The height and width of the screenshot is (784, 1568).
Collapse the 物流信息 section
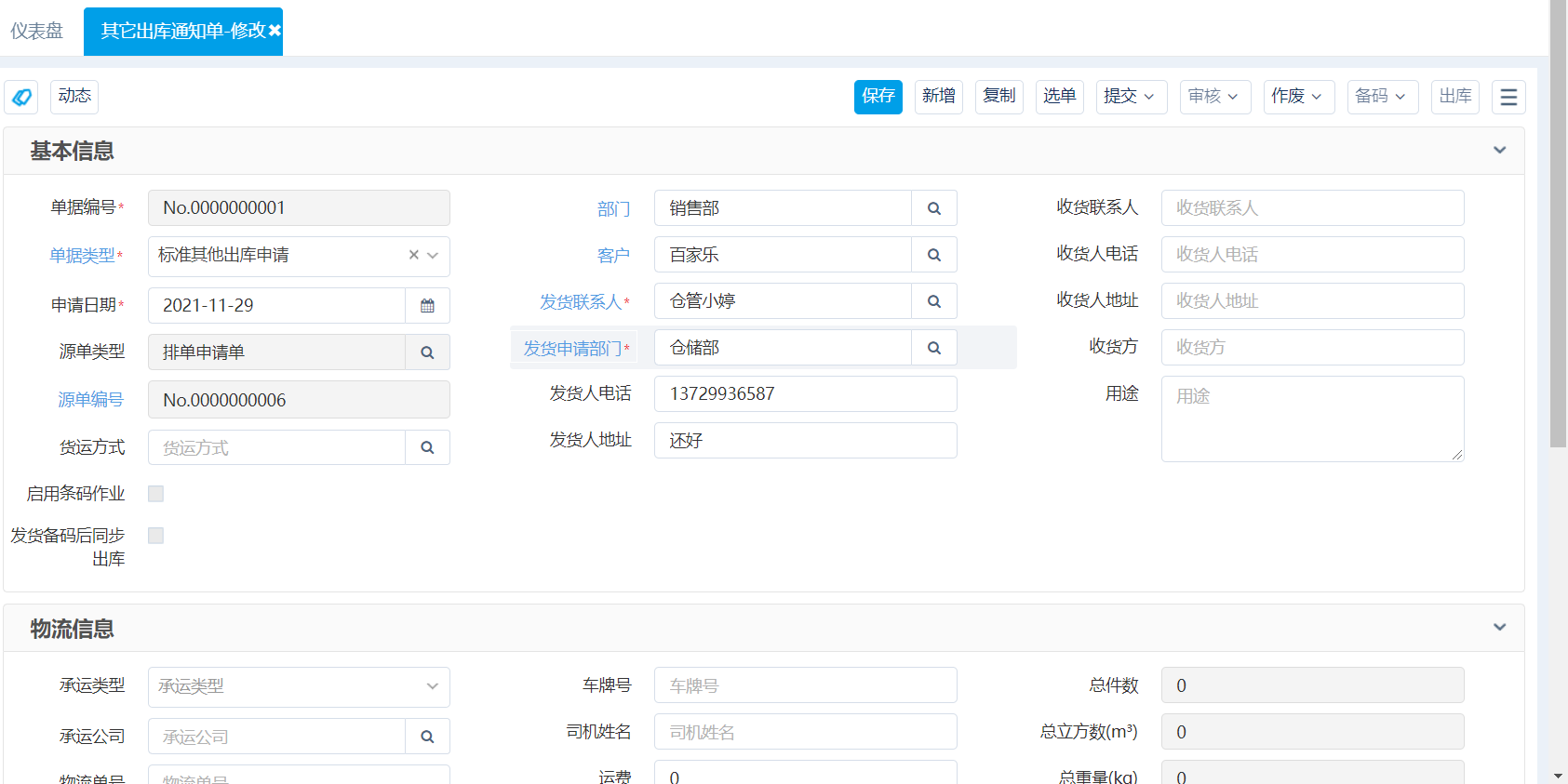1500,627
